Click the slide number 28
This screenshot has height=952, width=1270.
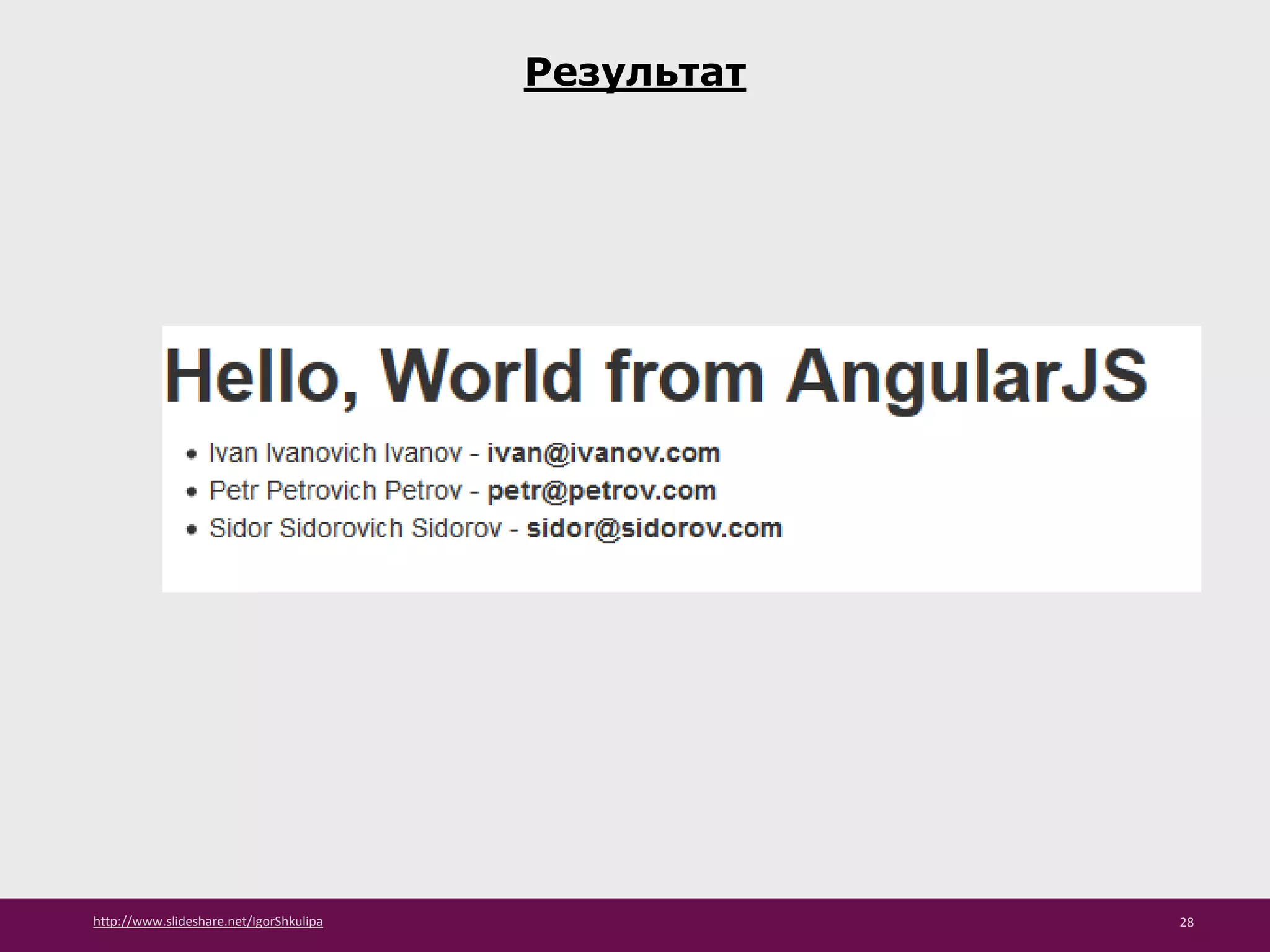click(1186, 922)
